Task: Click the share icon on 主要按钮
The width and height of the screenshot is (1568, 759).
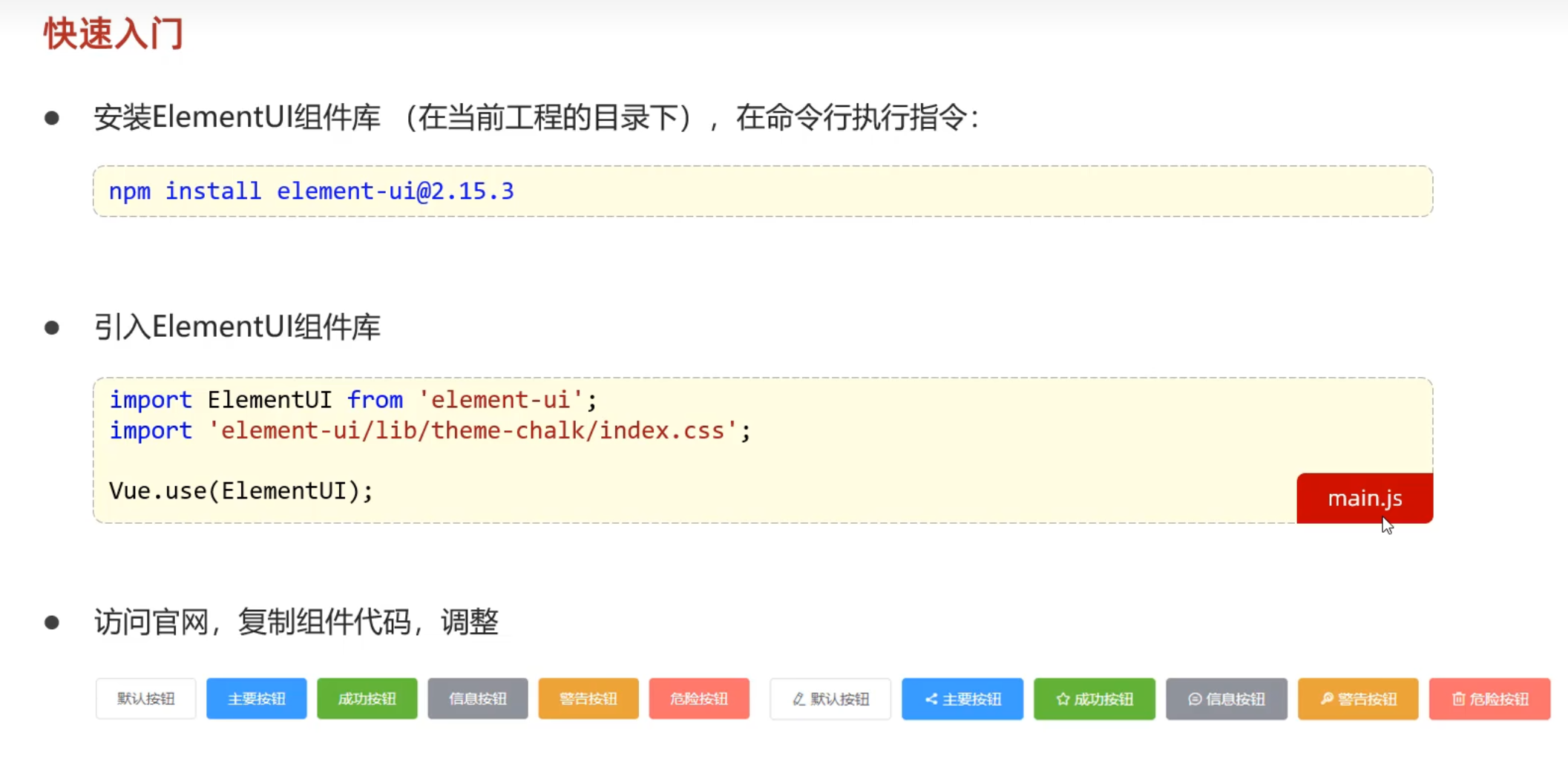Action: pos(931,699)
